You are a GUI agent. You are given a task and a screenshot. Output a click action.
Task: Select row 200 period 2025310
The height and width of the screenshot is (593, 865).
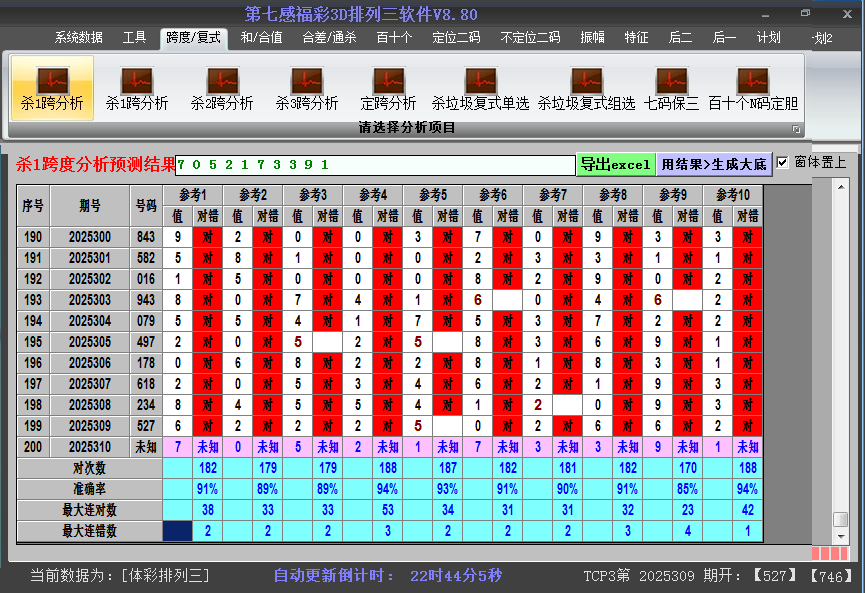click(x=90, y=447)
